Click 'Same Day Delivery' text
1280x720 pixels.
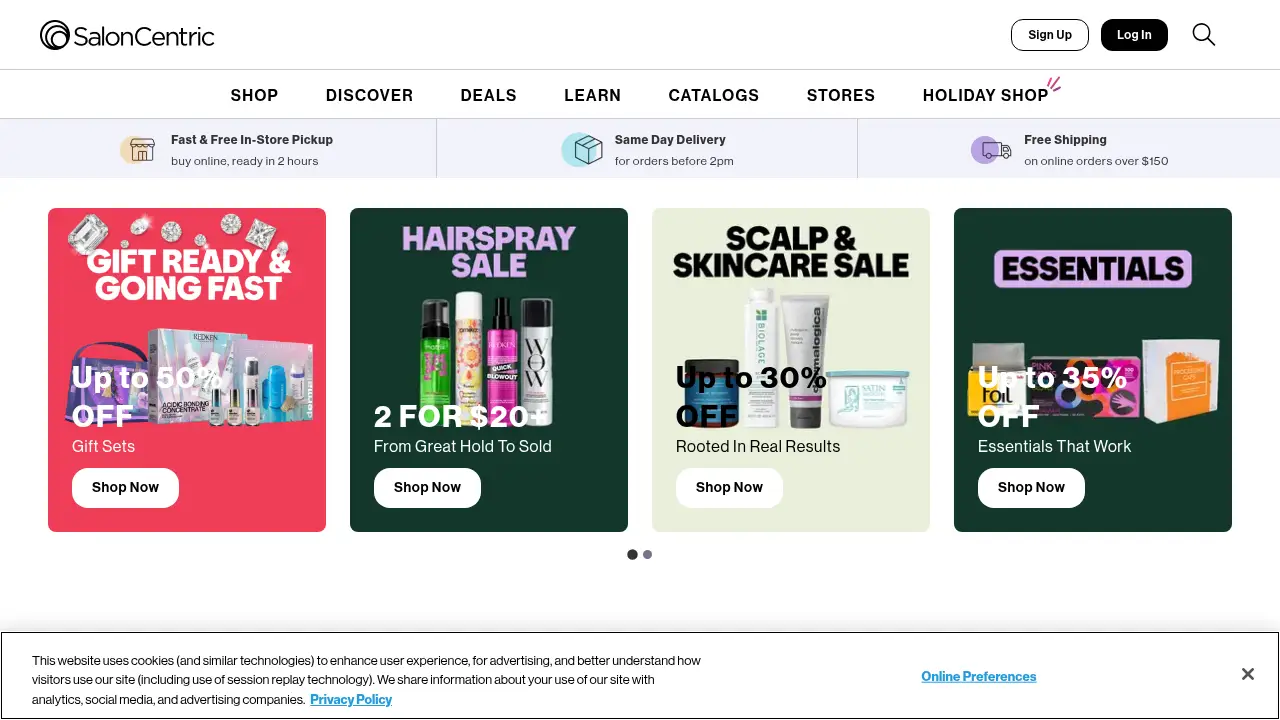pos(670,140)
